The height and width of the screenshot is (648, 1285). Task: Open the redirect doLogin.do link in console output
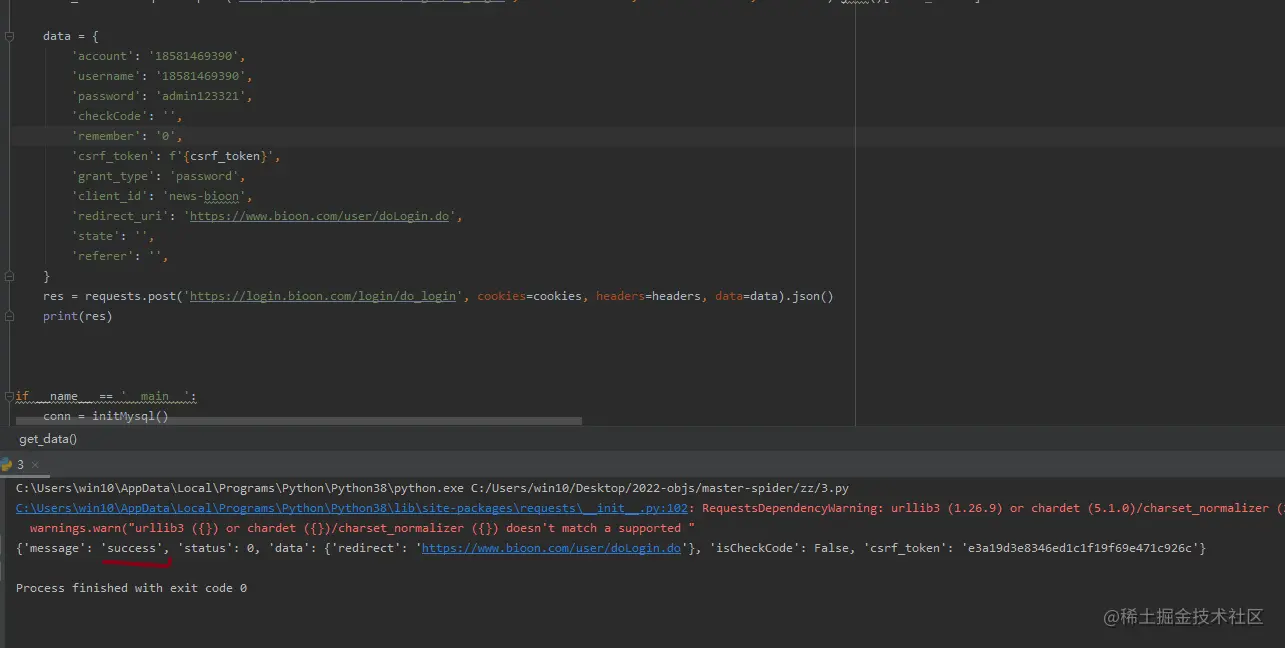click(x=551, y=548)
